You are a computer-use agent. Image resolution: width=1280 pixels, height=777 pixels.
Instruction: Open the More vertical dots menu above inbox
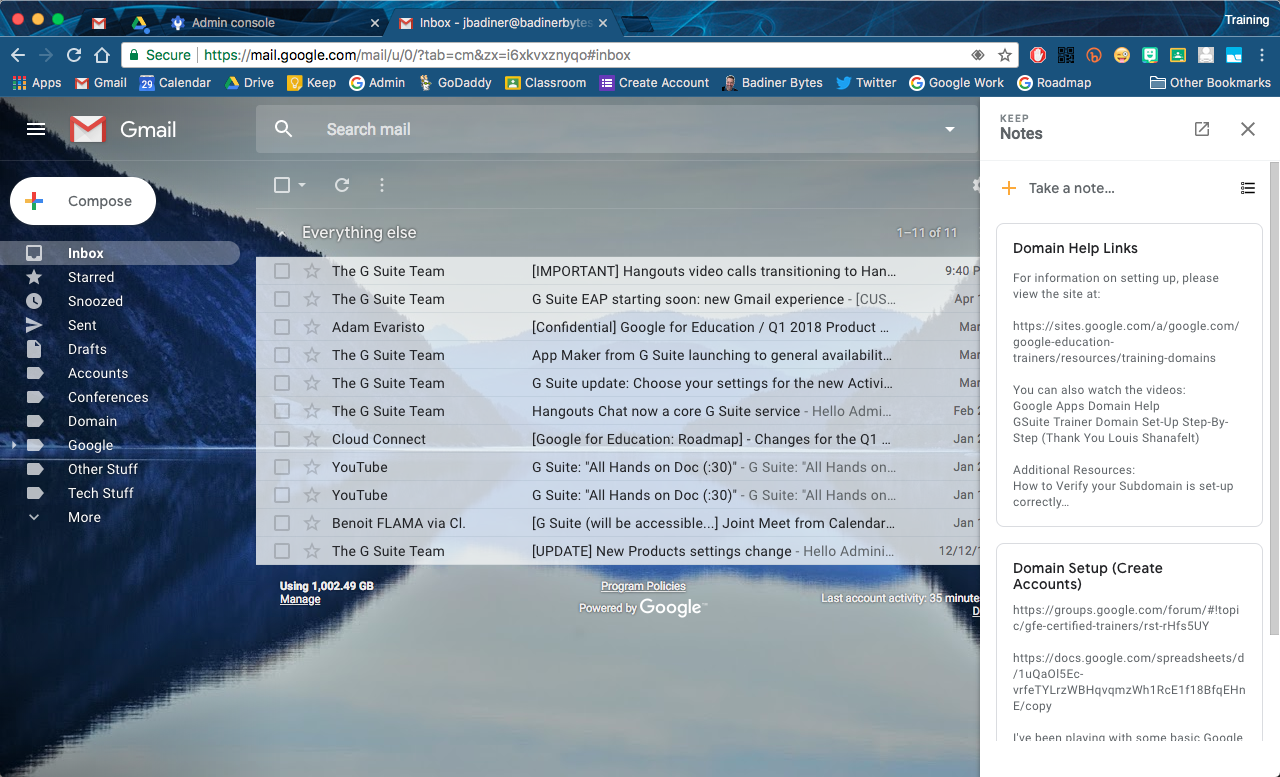[x=382, y=185]
